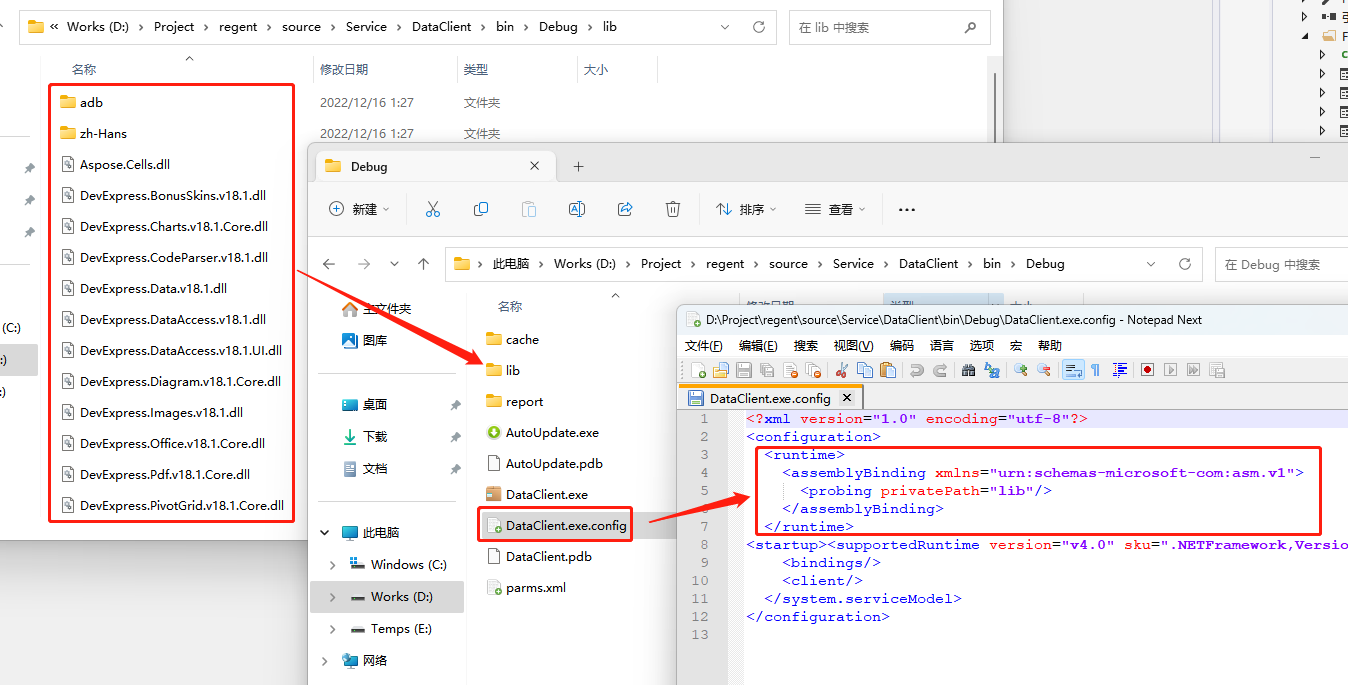
Task: Toggle show all characters with the paragraph mark
Action: pos(1094,370)
